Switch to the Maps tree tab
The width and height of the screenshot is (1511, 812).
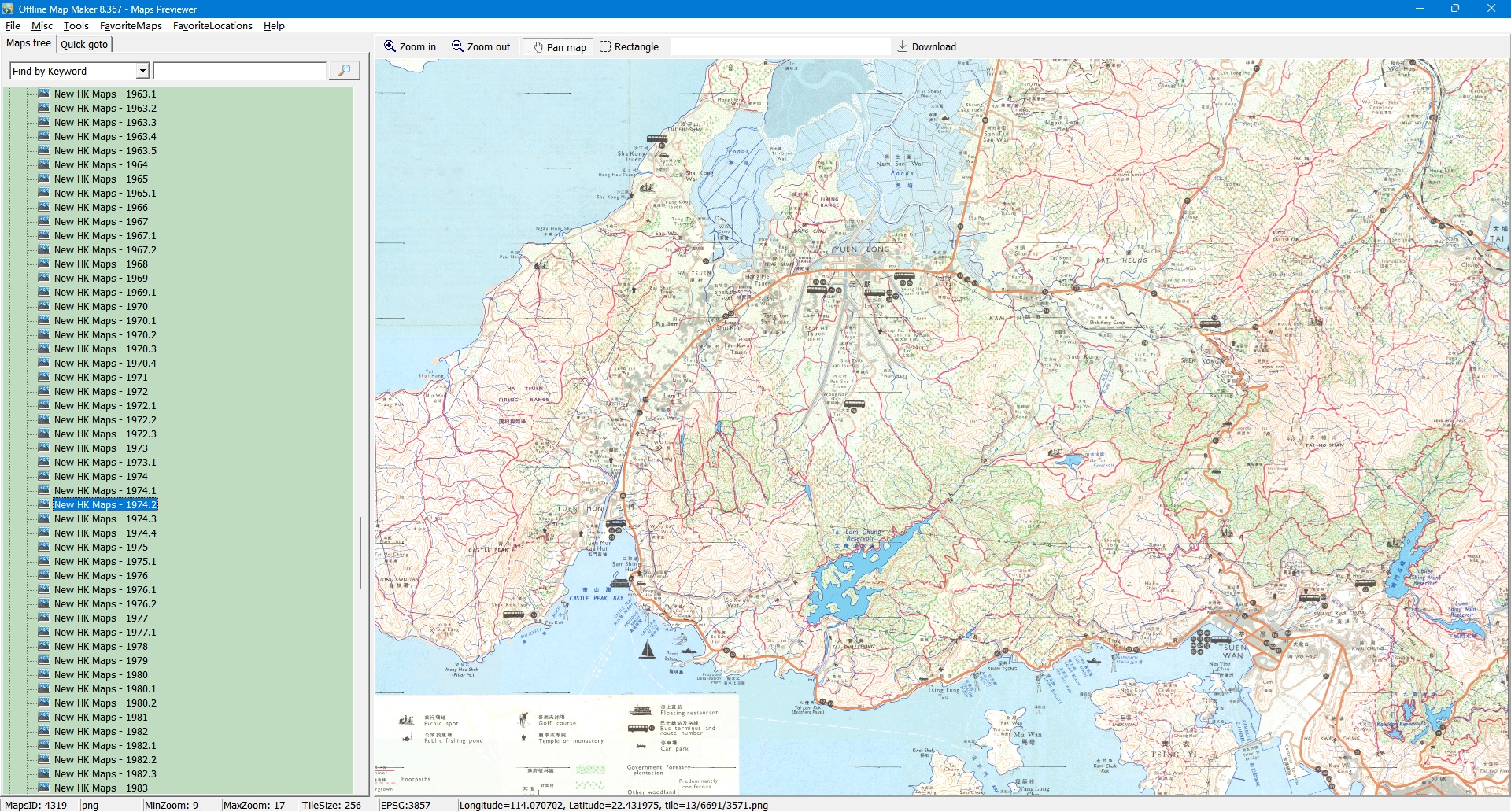click(29, 43)
